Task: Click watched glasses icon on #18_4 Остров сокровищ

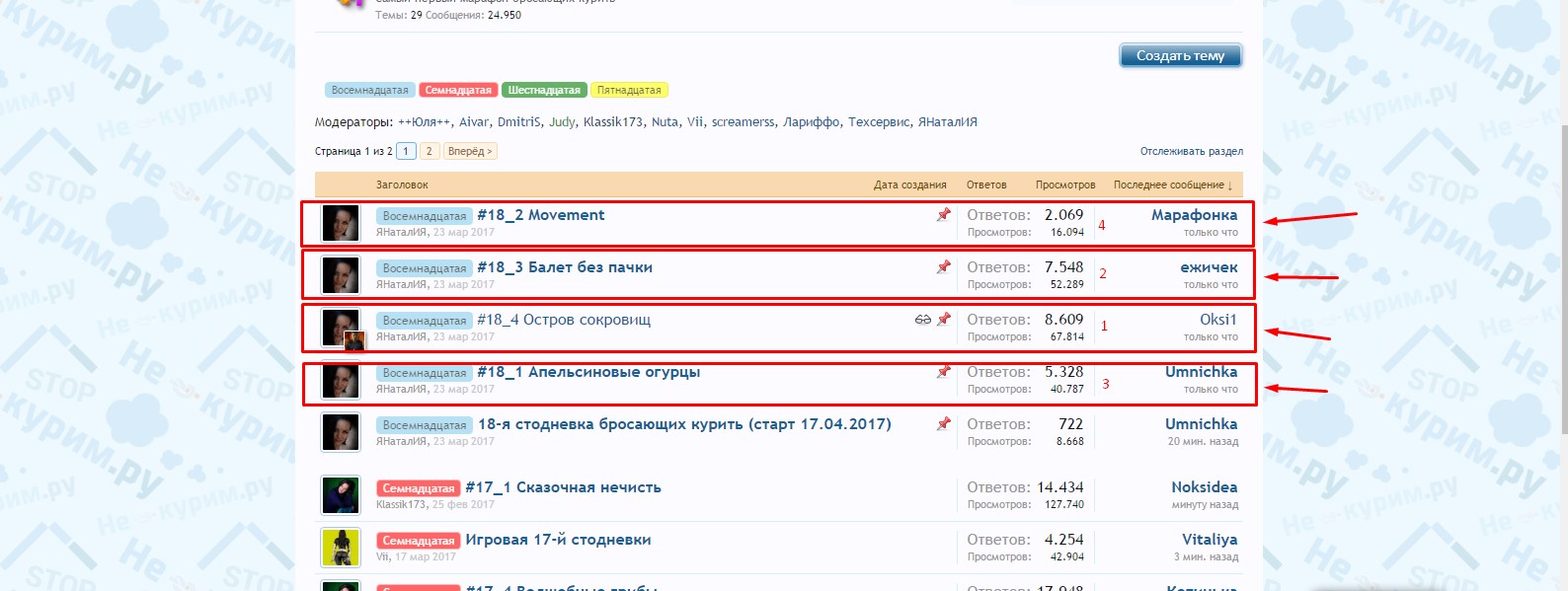Action: [923, 320]
